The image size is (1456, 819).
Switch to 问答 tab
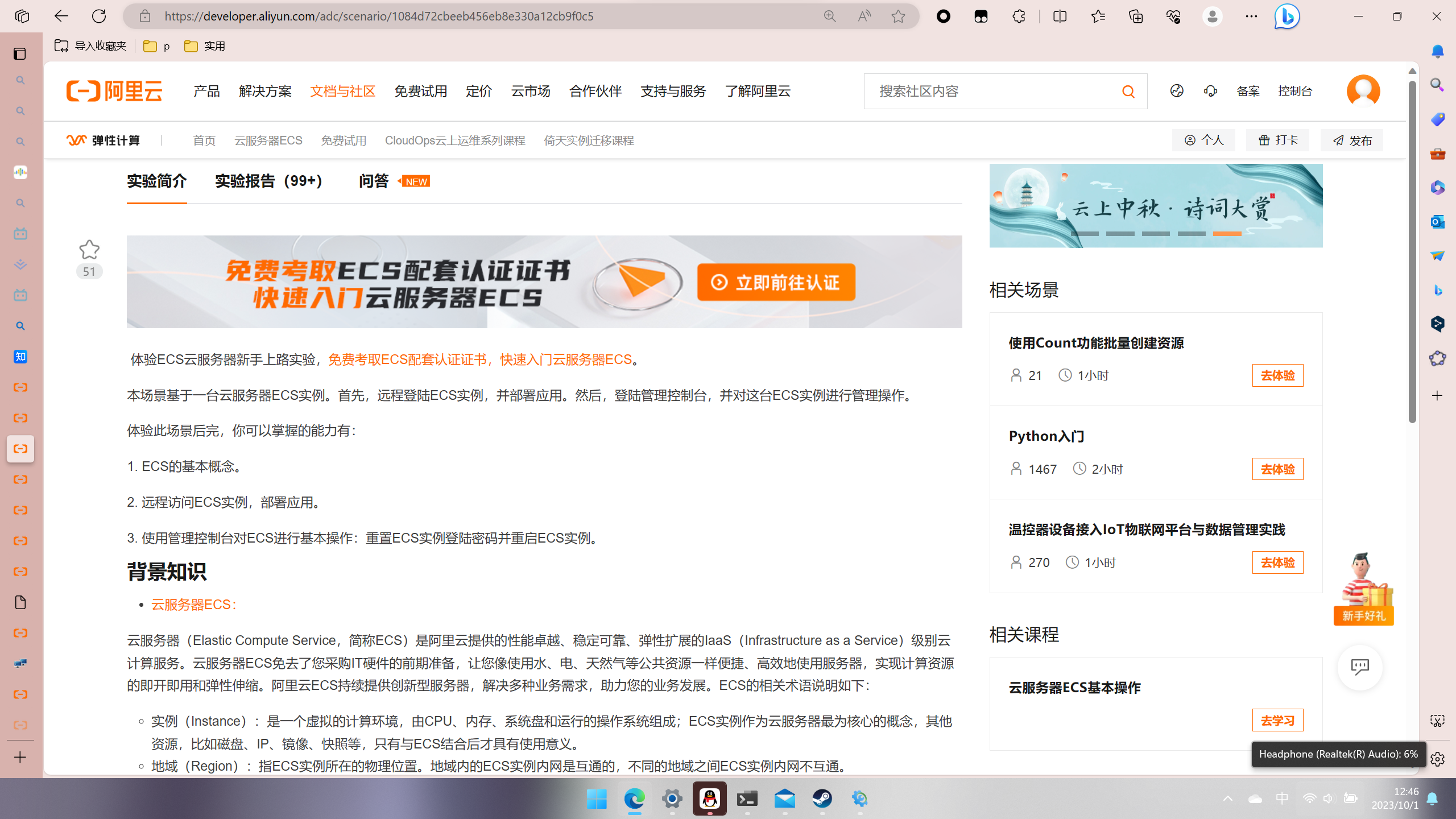[374, 181]
